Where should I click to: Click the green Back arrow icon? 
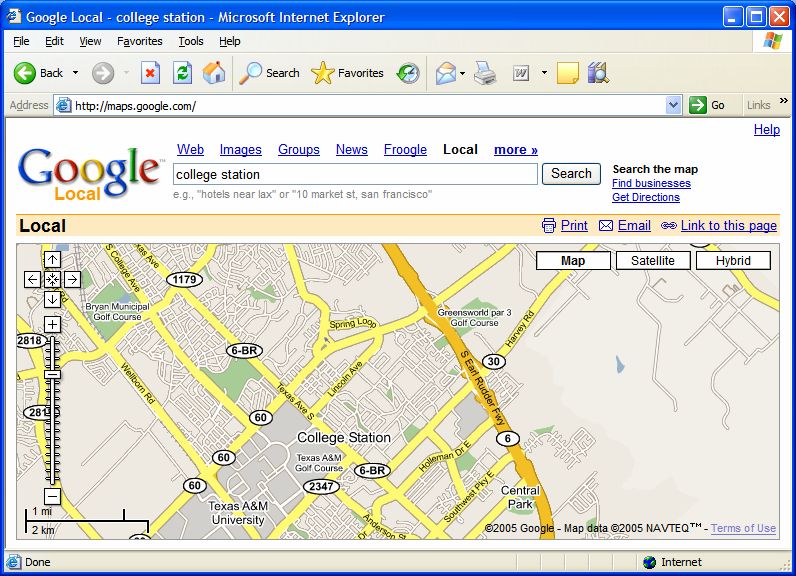pos(24,73)
